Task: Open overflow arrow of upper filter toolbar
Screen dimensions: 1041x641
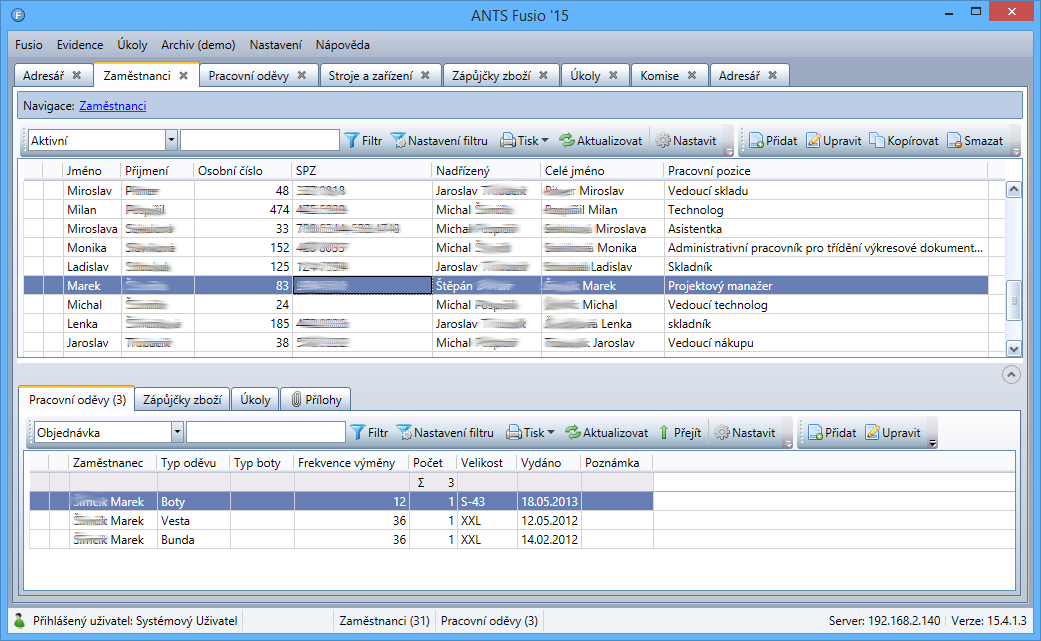Action: [729, 152]
